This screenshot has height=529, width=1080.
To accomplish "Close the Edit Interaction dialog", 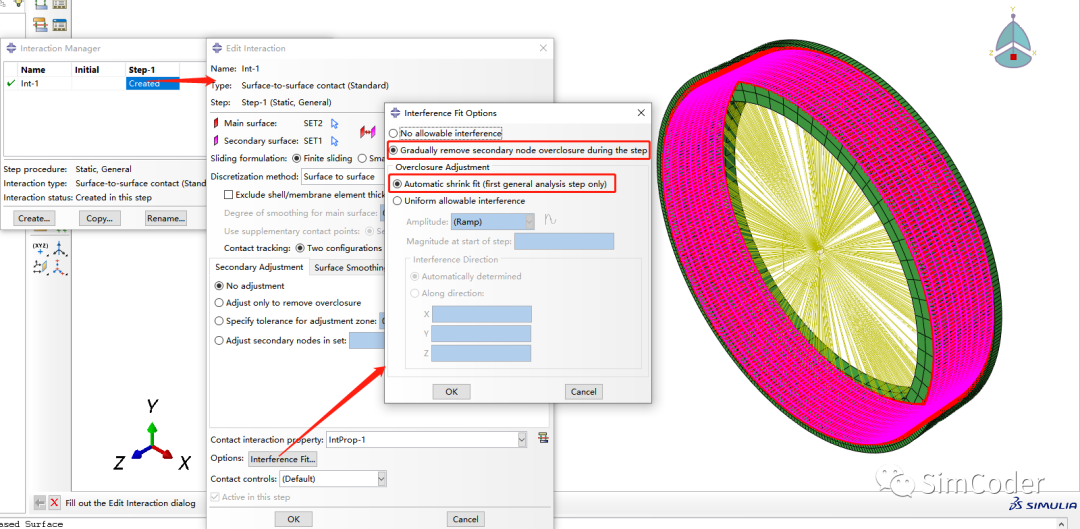I will [x=543, y=48].
